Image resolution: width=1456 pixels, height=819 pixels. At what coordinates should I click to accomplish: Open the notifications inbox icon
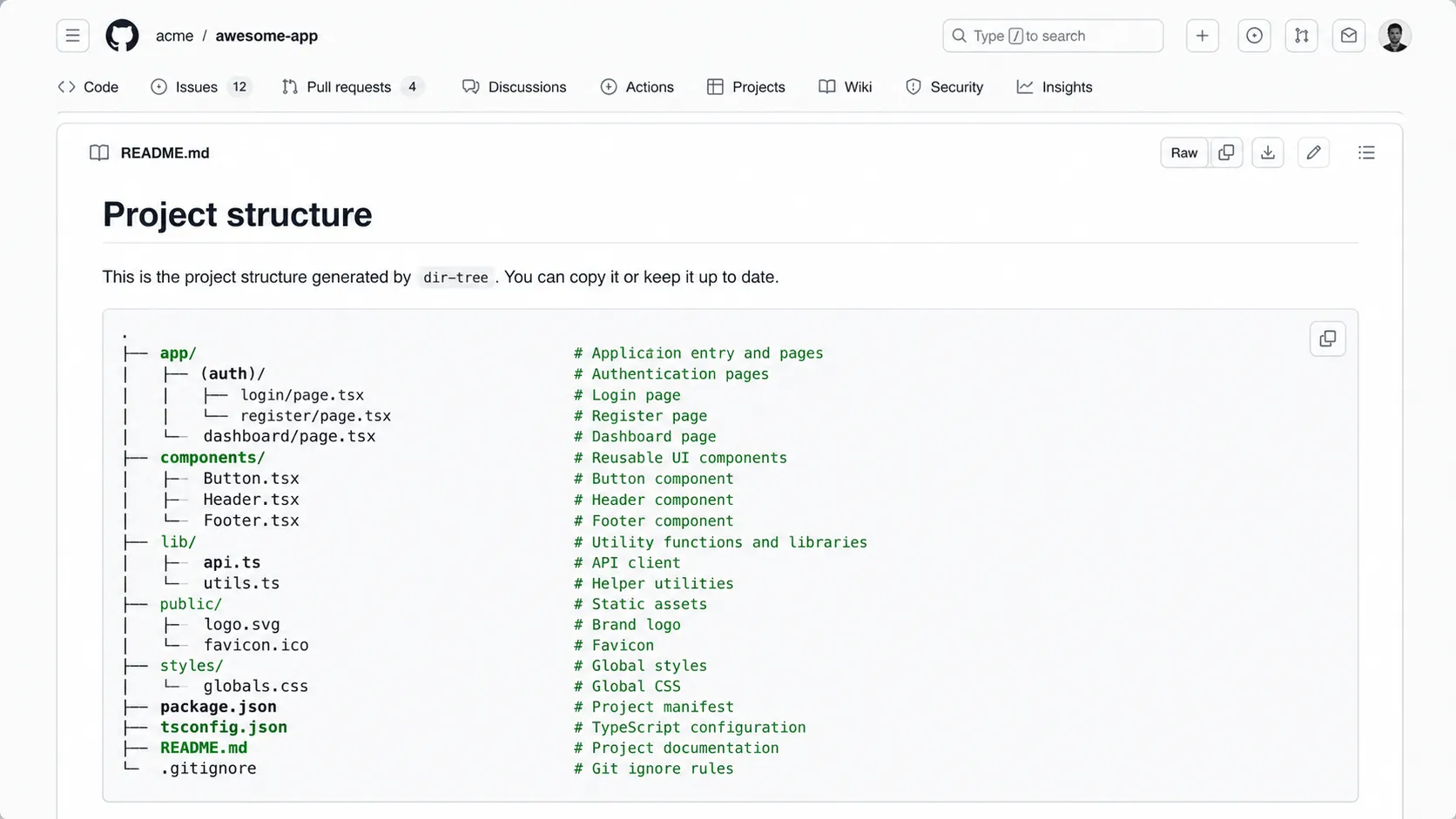click(x=1348, y=36)
